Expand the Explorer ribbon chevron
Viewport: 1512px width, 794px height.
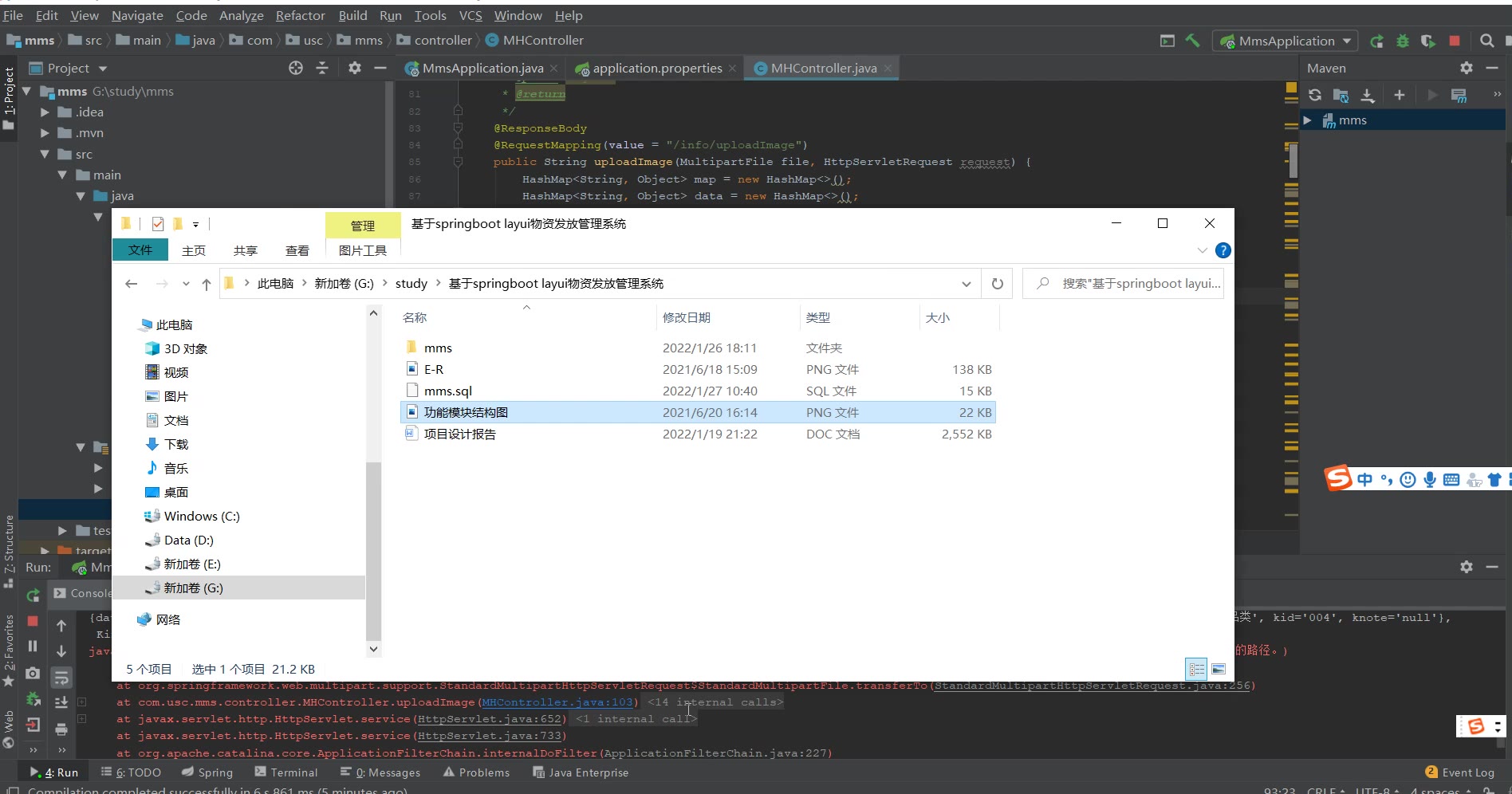pos(1203,250)
